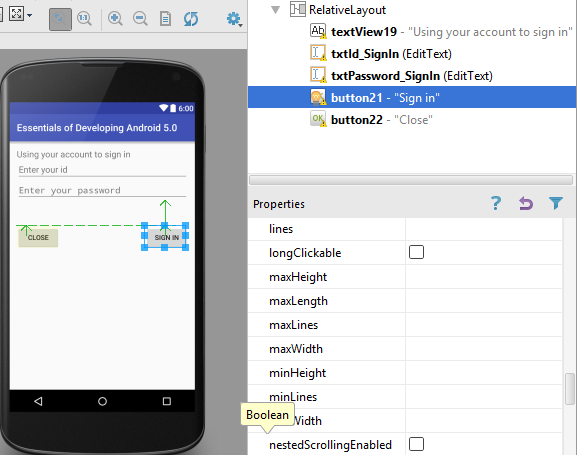577x455 pixels.
Task: Select the nestedScrollingEnabled property name
Action: pyautogui.click(x=330, y=445)
